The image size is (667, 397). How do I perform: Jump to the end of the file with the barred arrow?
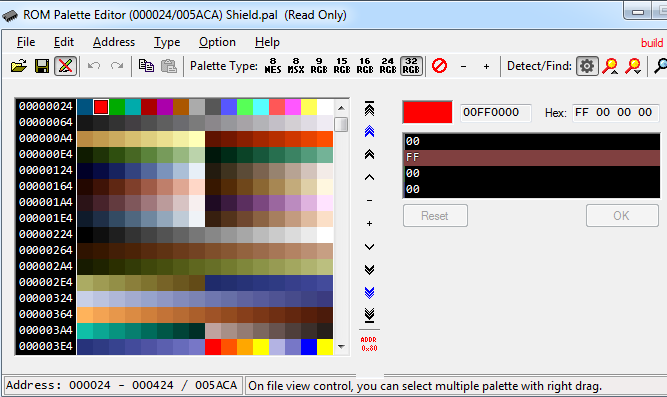(369, 315)
